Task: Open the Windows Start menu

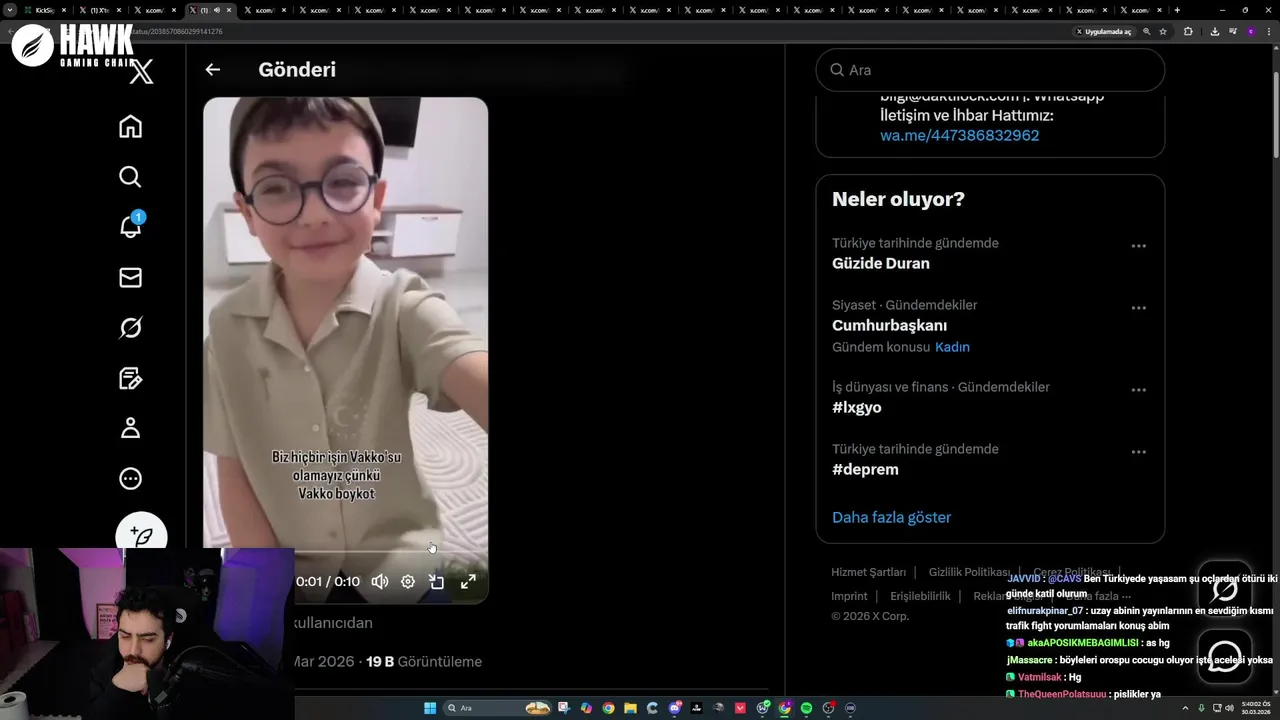Action: point(430,708)
